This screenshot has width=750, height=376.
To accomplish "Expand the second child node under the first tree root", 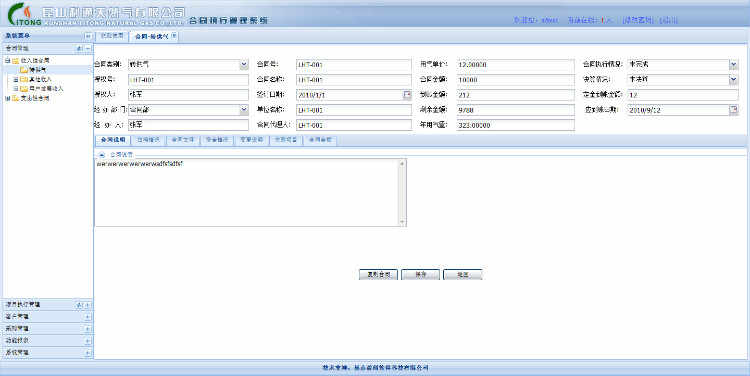I will click(x=16, y=79).
